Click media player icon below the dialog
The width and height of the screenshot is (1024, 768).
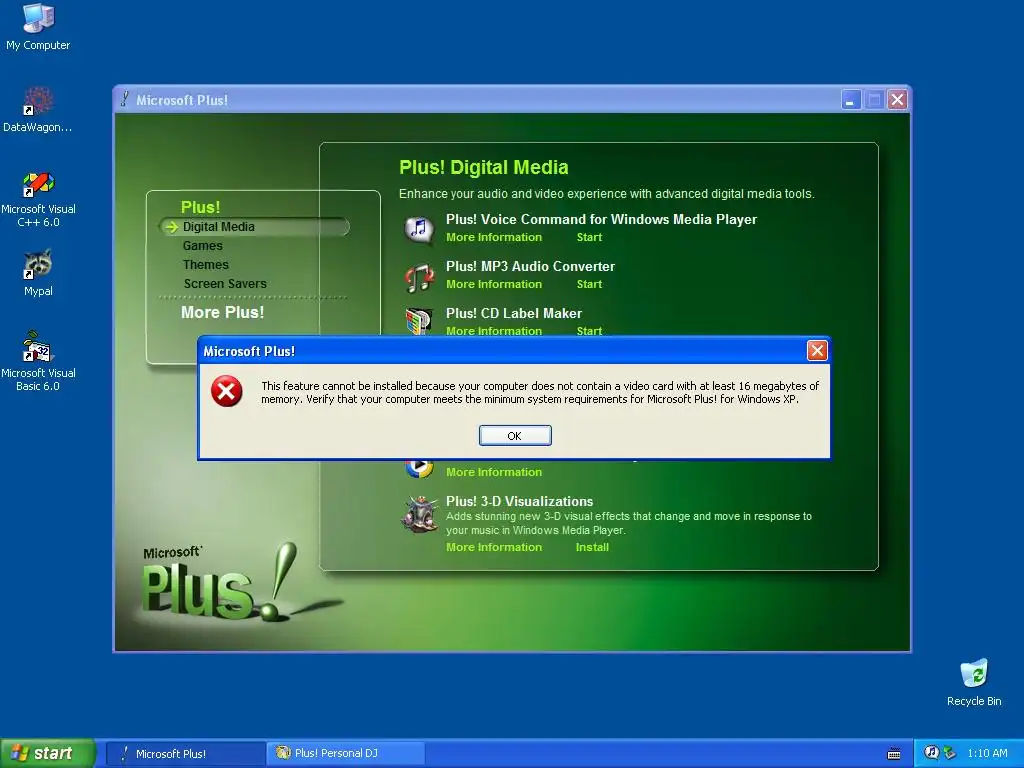pyautogui.click(x=419, y=468)
